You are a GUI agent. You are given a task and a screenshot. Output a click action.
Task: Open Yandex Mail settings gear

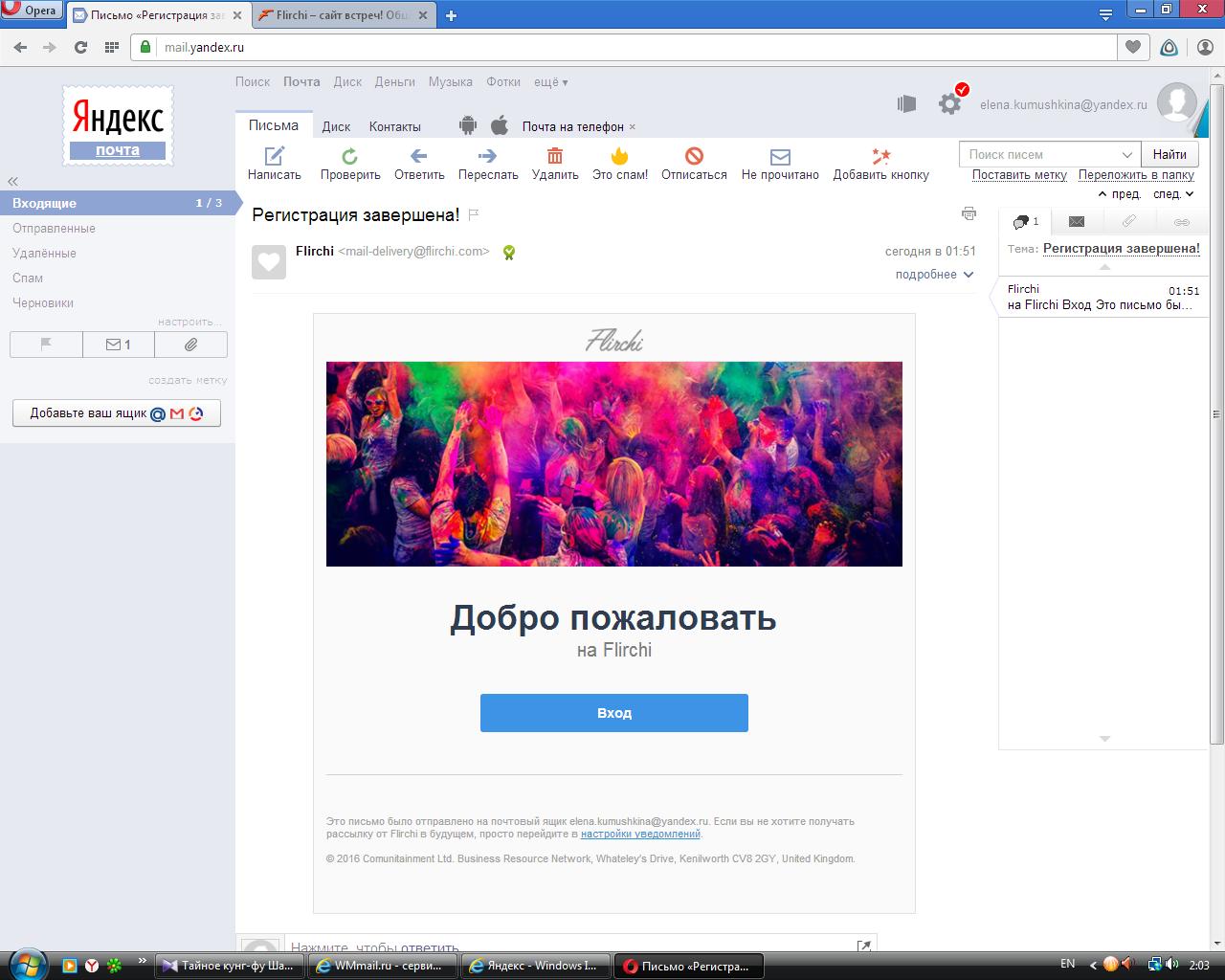point(949,104)
